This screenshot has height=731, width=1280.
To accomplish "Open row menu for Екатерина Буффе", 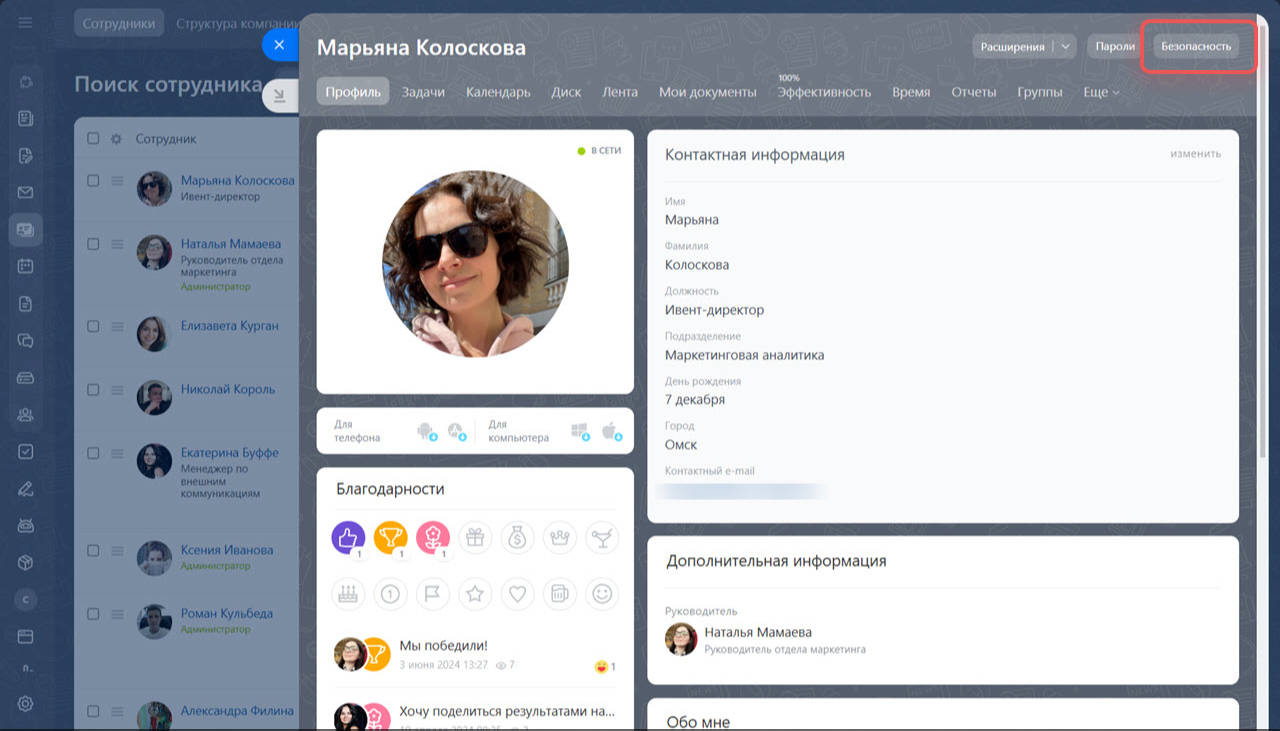I will click(117, 453).
